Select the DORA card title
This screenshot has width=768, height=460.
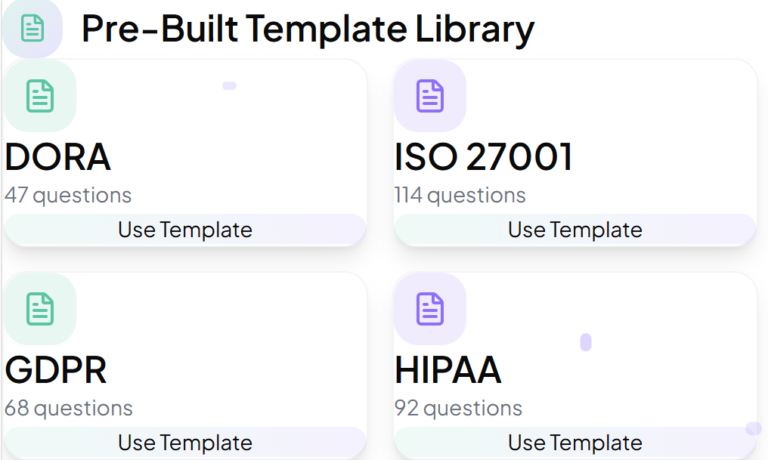pyautogui.click(x=58, y=157)
